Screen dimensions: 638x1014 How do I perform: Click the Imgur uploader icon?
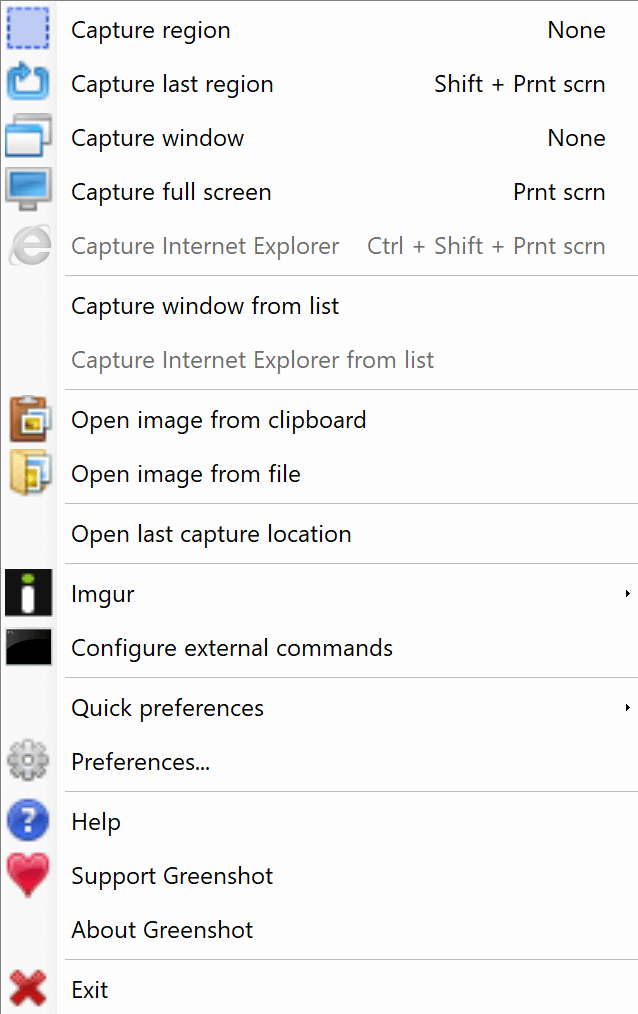[28, 592]
